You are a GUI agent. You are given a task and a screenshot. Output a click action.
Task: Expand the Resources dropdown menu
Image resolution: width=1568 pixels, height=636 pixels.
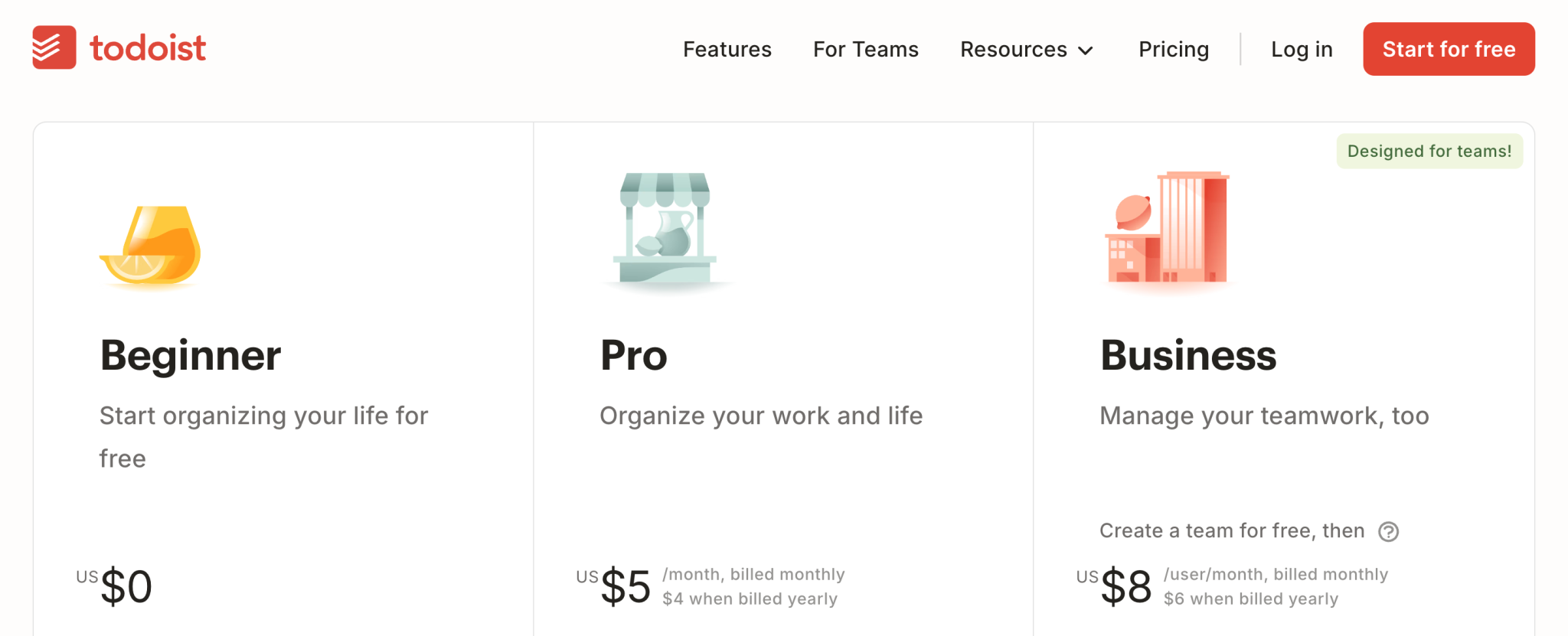point(1013,50)
